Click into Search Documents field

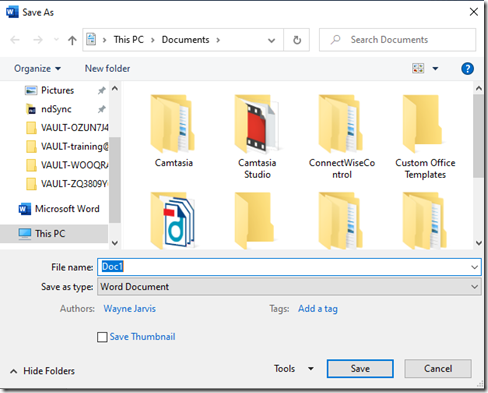tap(397, 40)
